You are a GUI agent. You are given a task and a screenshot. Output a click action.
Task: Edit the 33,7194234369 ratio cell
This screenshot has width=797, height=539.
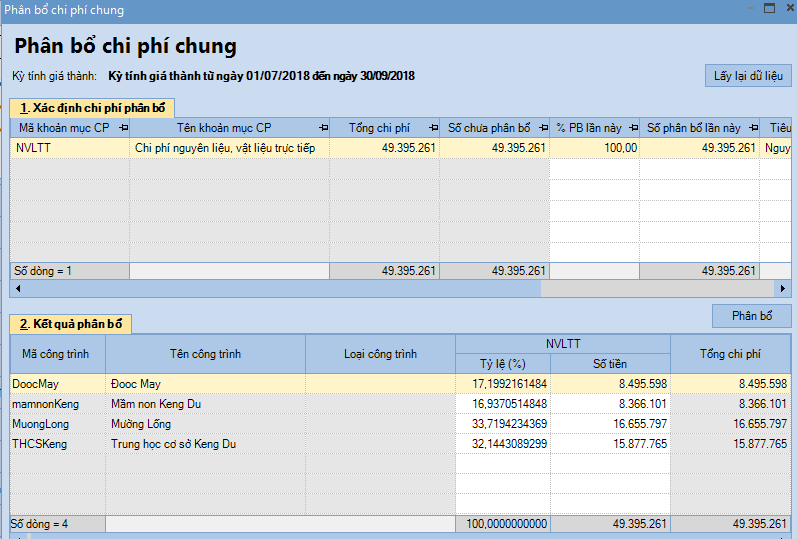click(x=503, y=424)
